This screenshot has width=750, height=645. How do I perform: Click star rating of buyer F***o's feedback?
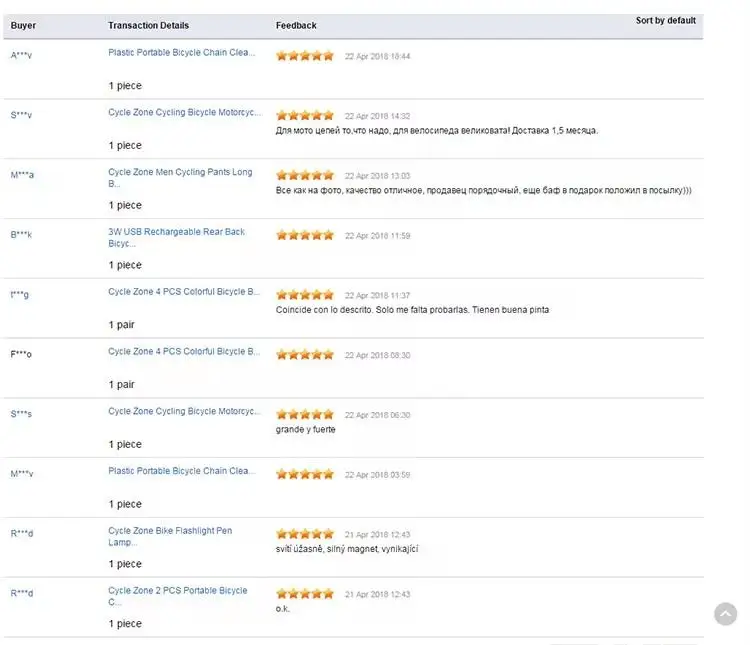click(305, 355)
